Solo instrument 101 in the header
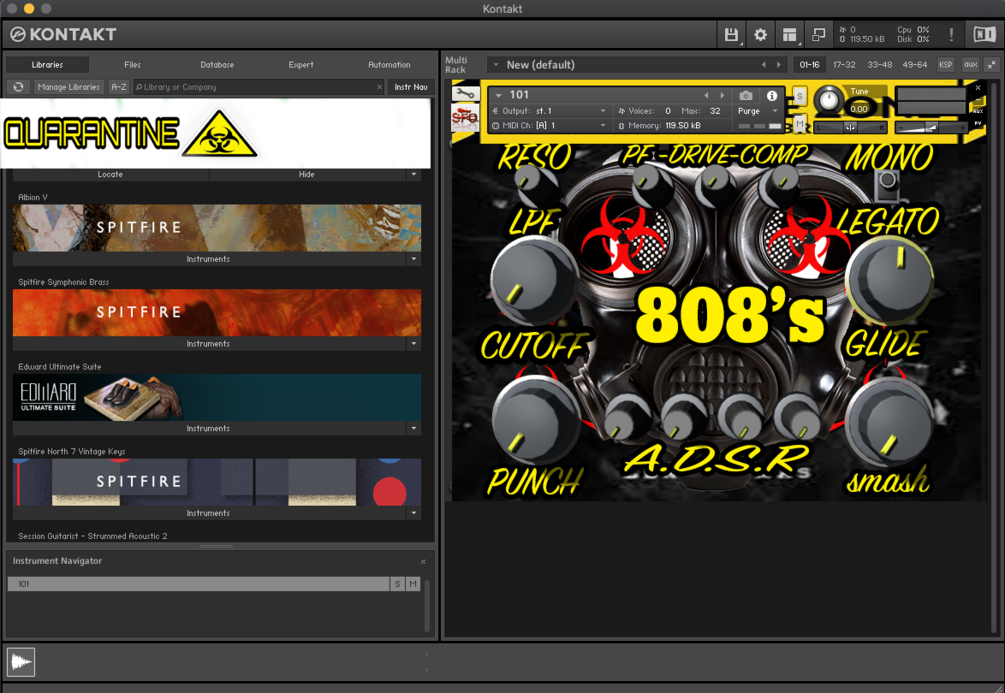This screenshot has height=693, width=1005. point(799,96)
